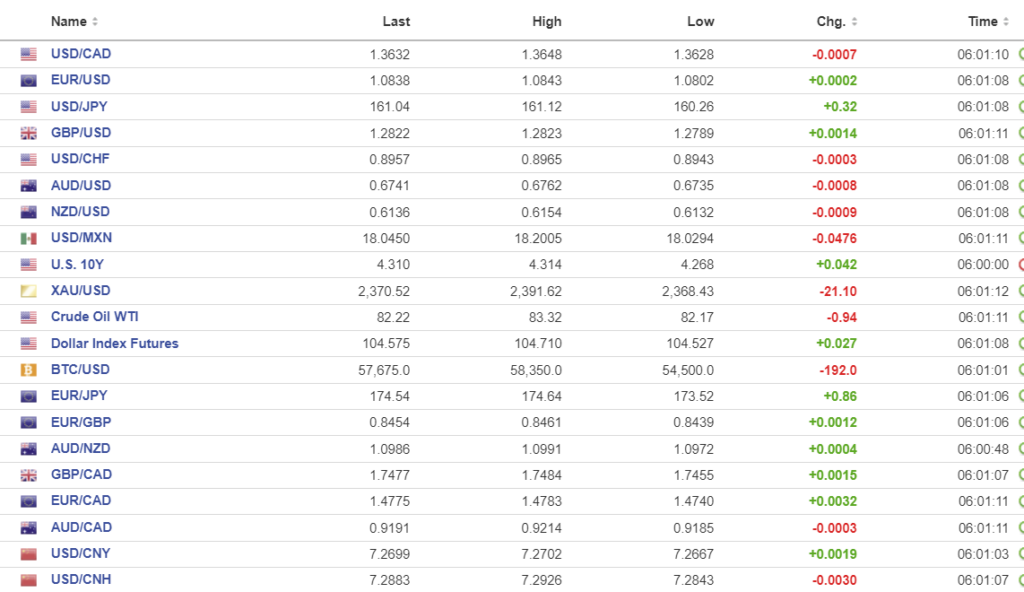Image resolution: width=1024 pixels, height=592 pixels.
Task: Click the UK flag icon beside GBP/USD
Action: point(28,133)
